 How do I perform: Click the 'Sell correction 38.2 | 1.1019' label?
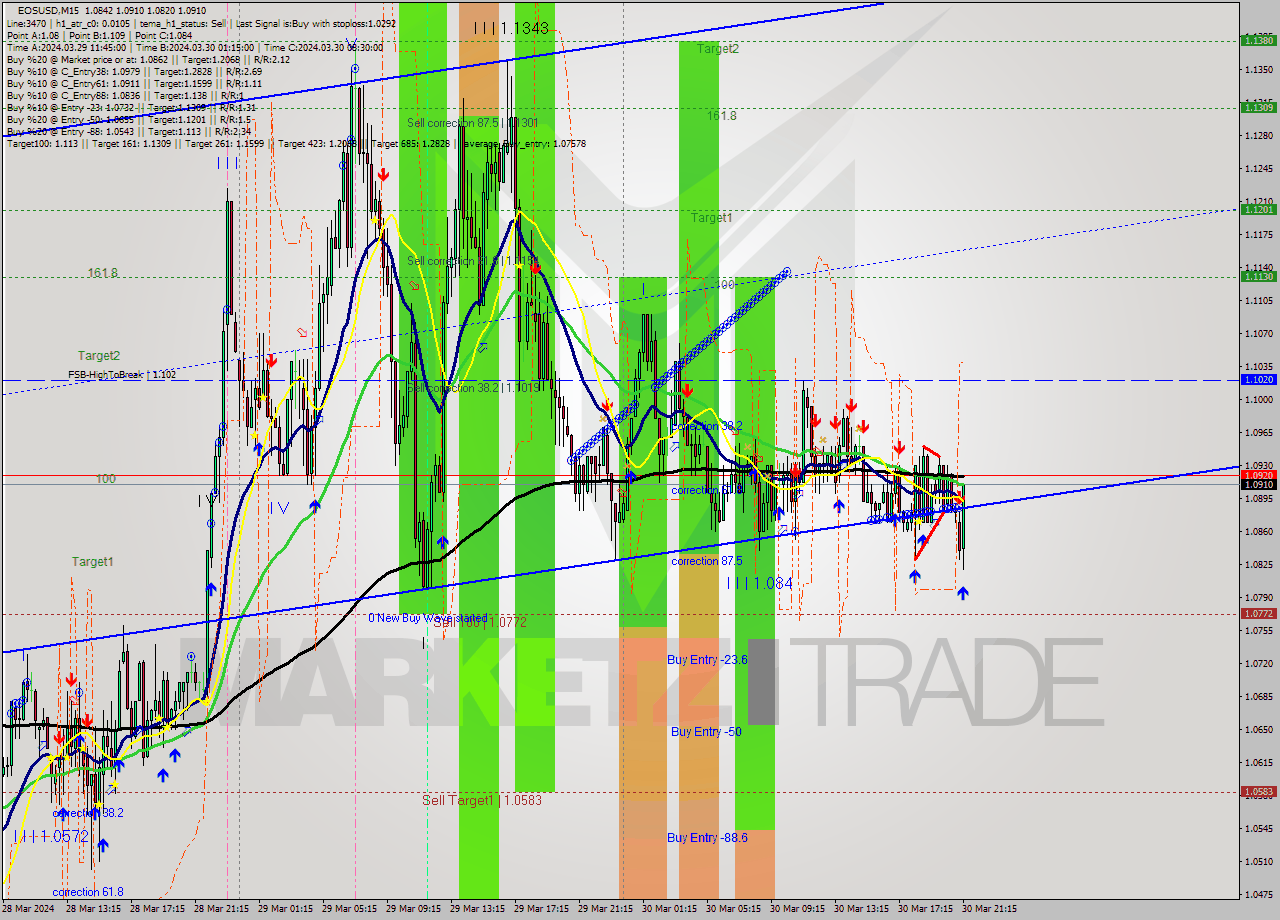(x=474, y=388)
